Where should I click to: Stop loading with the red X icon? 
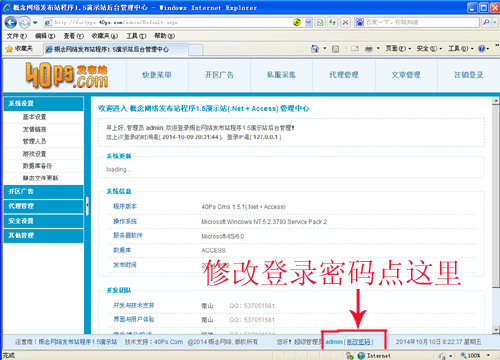[345, 23]
